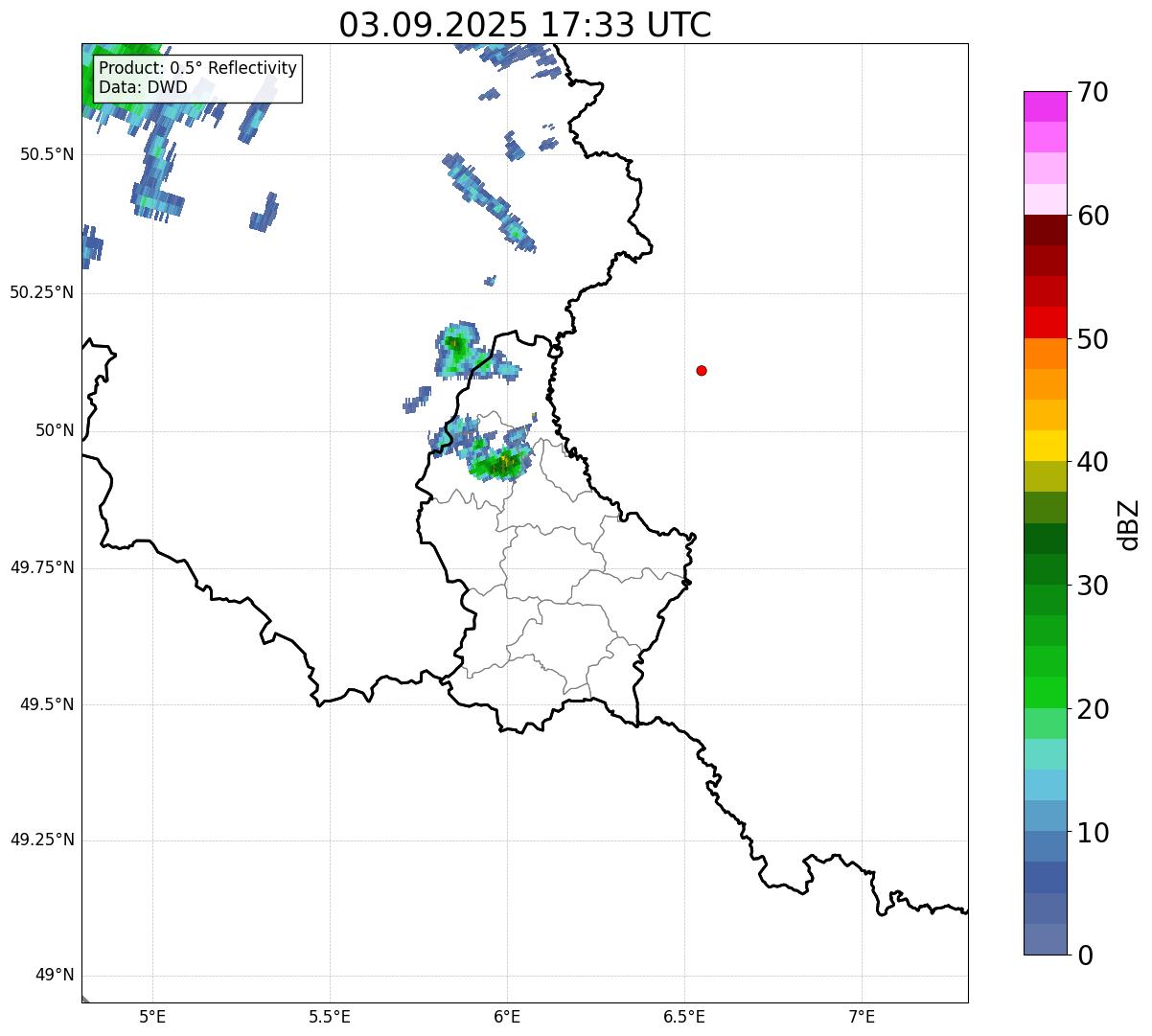
Task: Click the 49.75°N latitude axis label
Action: tap(42, 567)
